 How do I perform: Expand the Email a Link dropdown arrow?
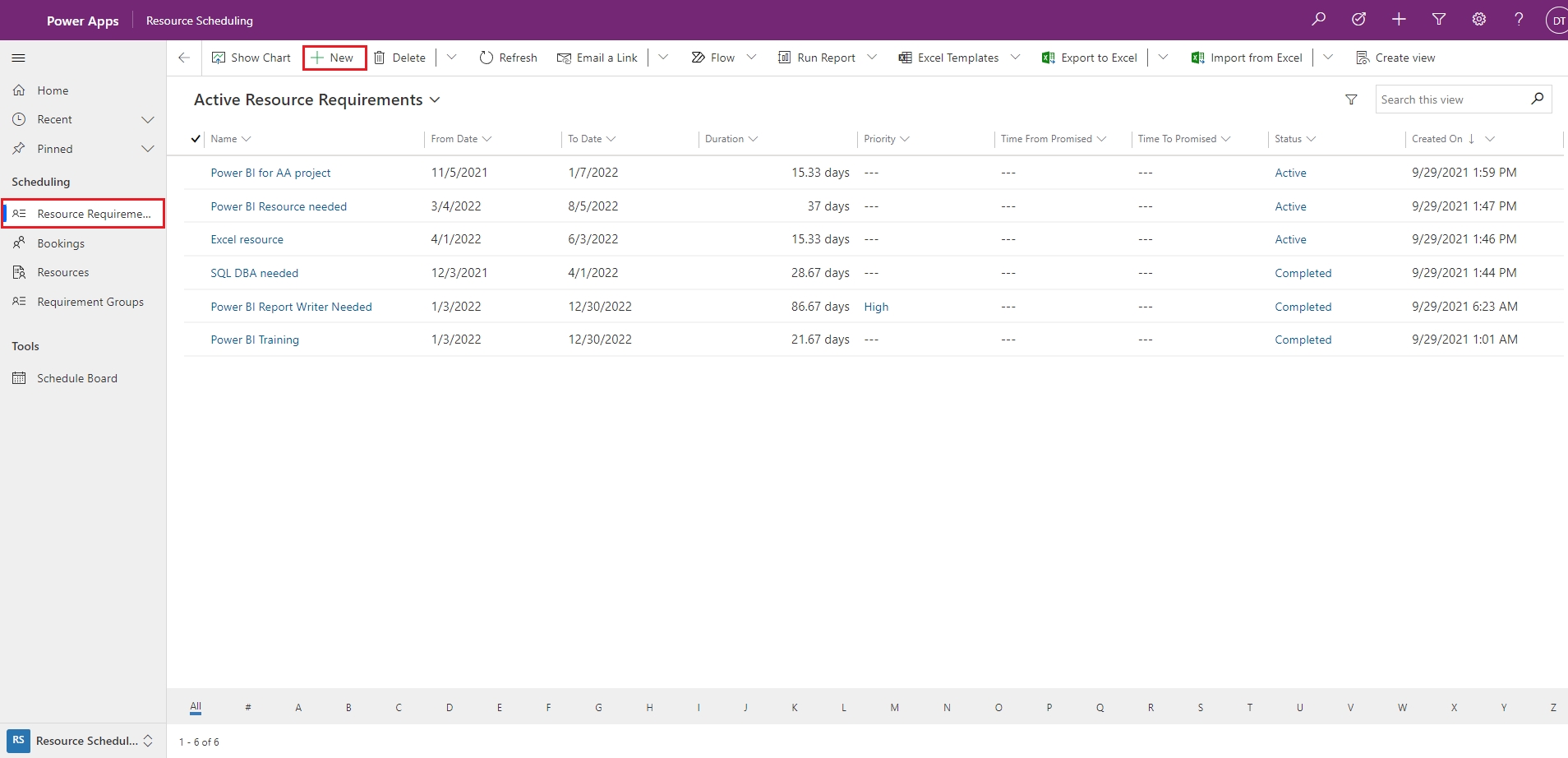coord(663,58)
